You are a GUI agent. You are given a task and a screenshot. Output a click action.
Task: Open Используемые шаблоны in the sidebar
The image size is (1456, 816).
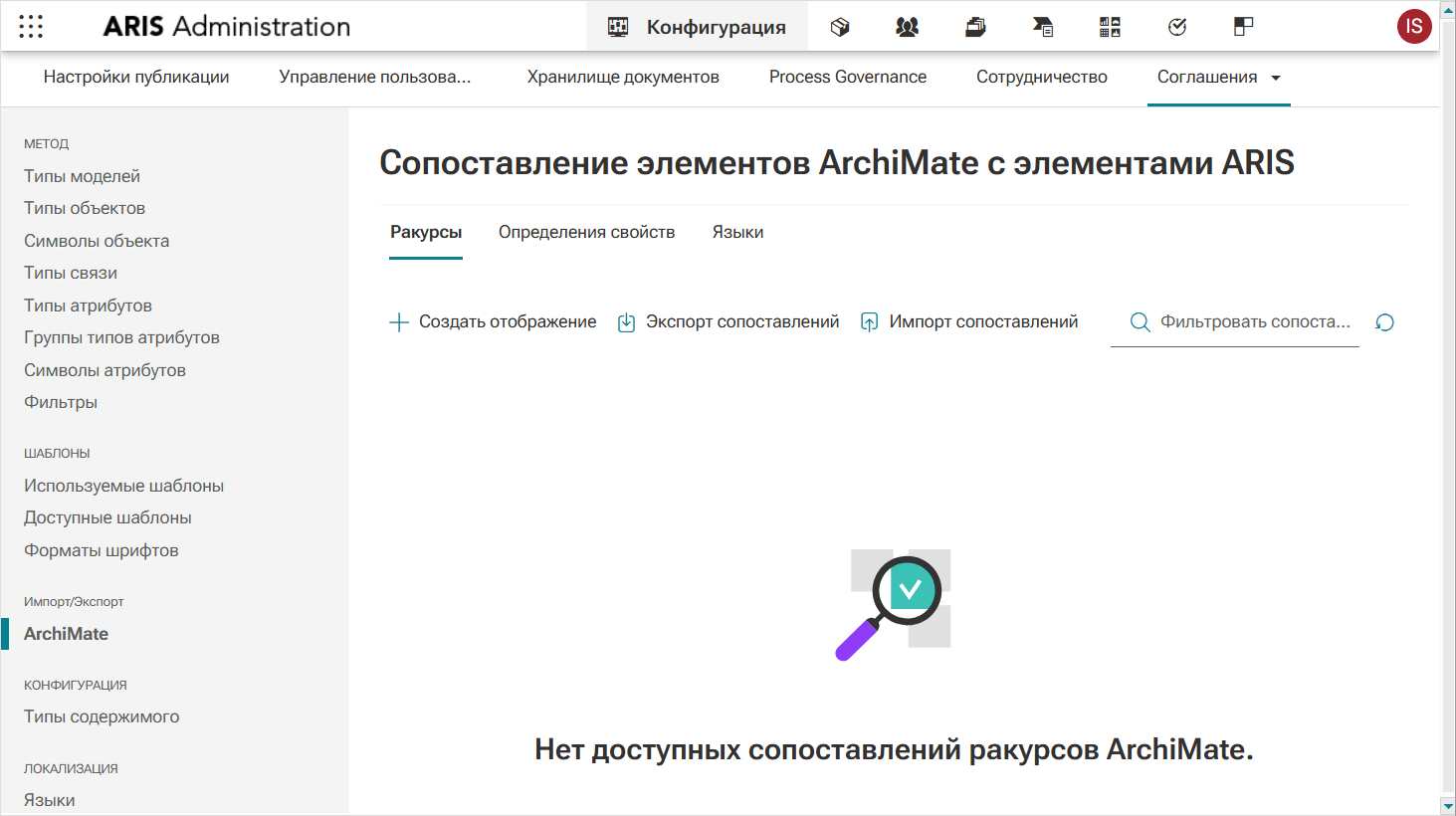point(123,486)
